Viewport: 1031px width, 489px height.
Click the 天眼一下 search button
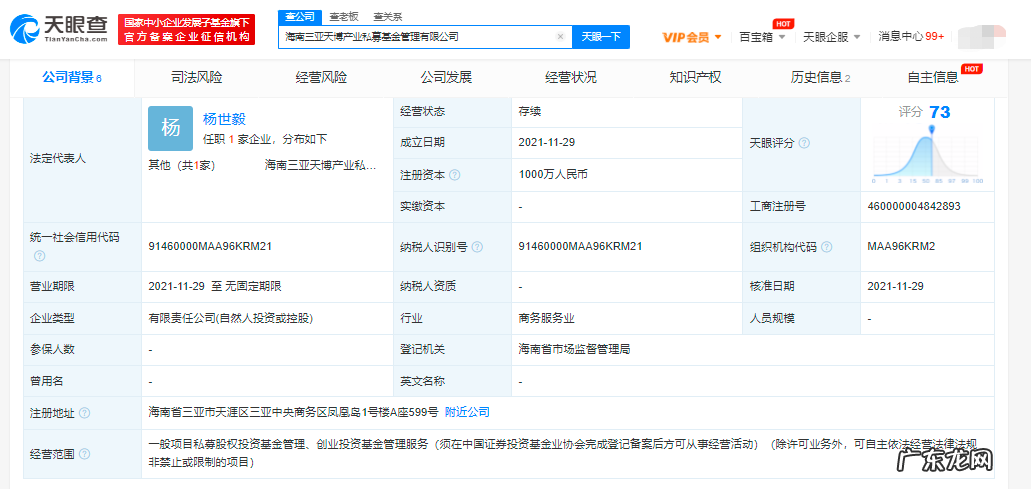[601, 37]
